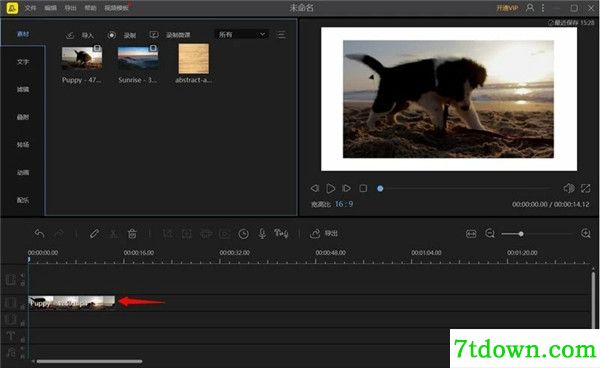Redo the last action
Screen dimensions: 600x368
point(59,233)
